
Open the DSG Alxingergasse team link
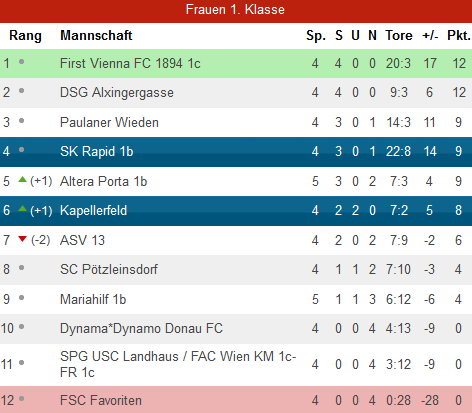pyautogui.click(x=117, y=92)
